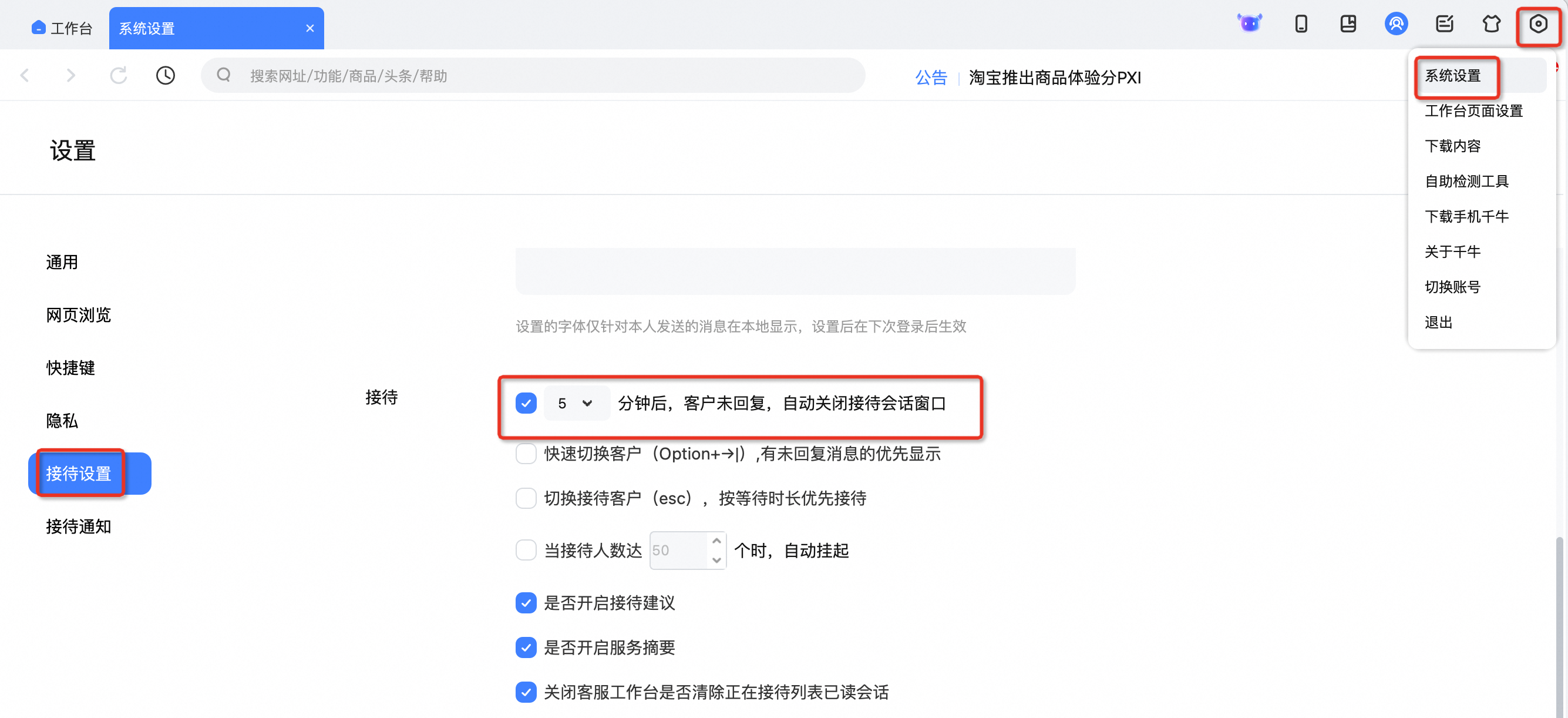Open the settings gear menu icon
Viewport: 1568px width, 718px height.
pyautogui.click(x=1538, y=24)
